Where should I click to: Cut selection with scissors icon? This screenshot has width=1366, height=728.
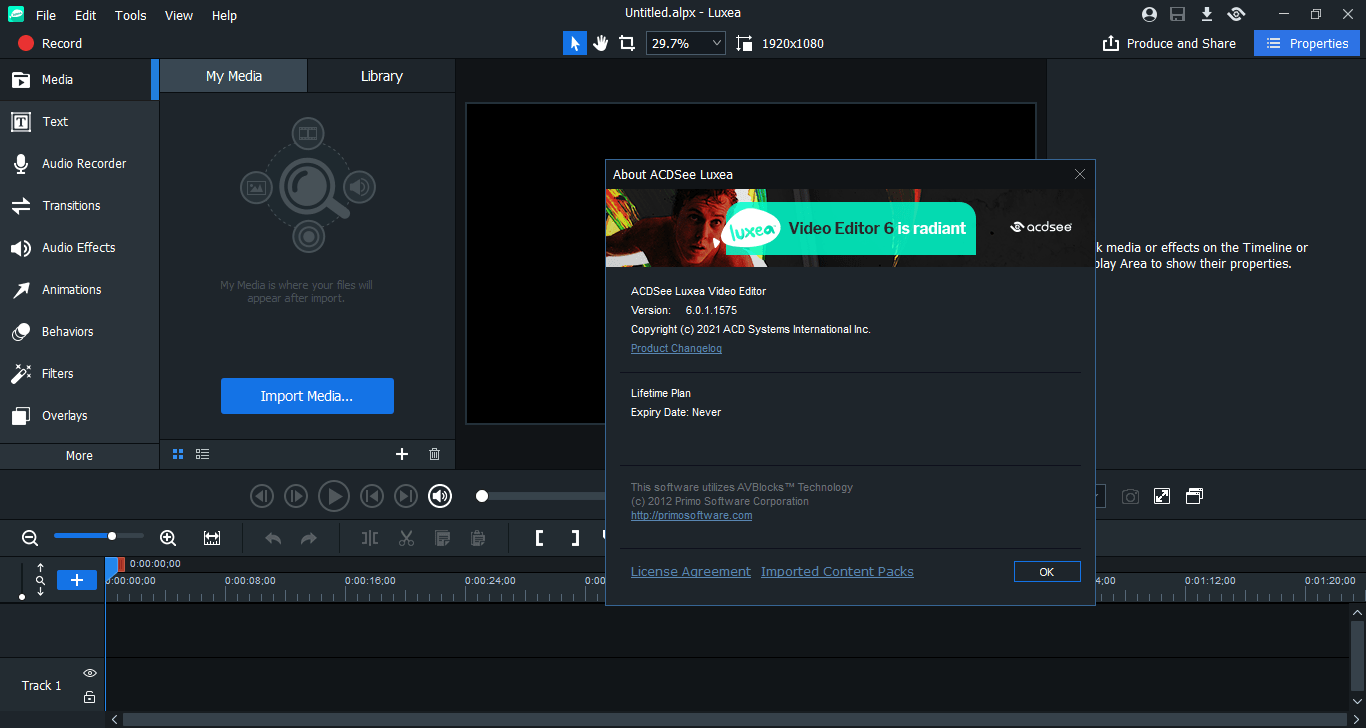tap(406, 538)
